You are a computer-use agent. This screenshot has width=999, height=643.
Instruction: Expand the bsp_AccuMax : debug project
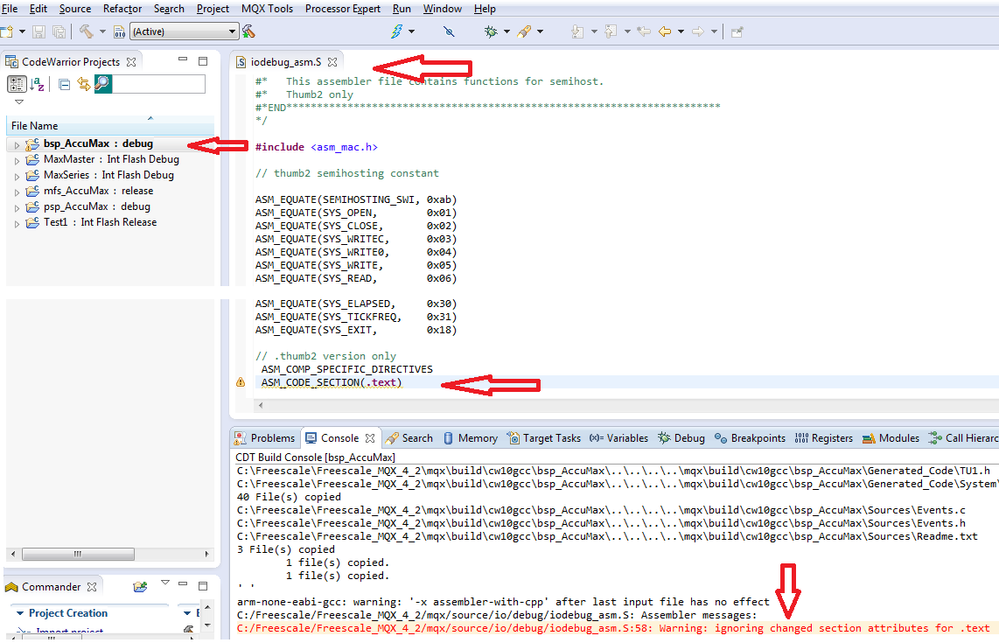click(x=17, y=145)
